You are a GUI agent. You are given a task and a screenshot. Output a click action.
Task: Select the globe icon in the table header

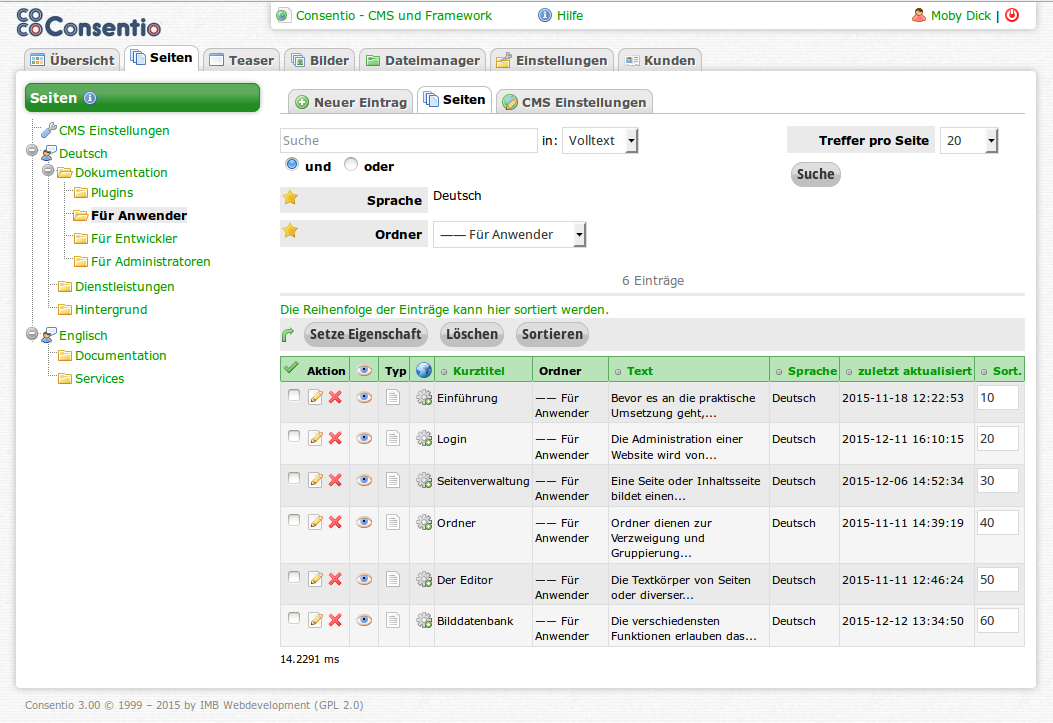[x=422, y=369]
